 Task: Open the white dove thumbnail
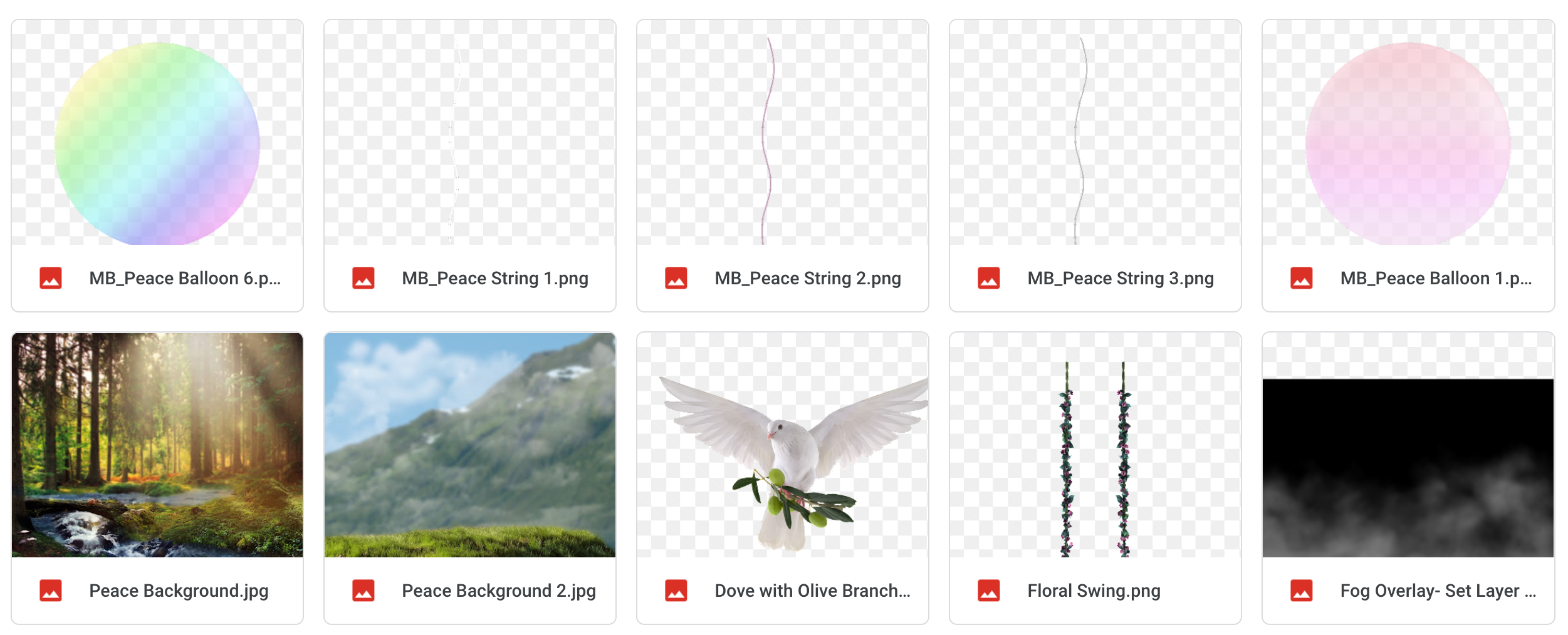(x=783, y=445)
